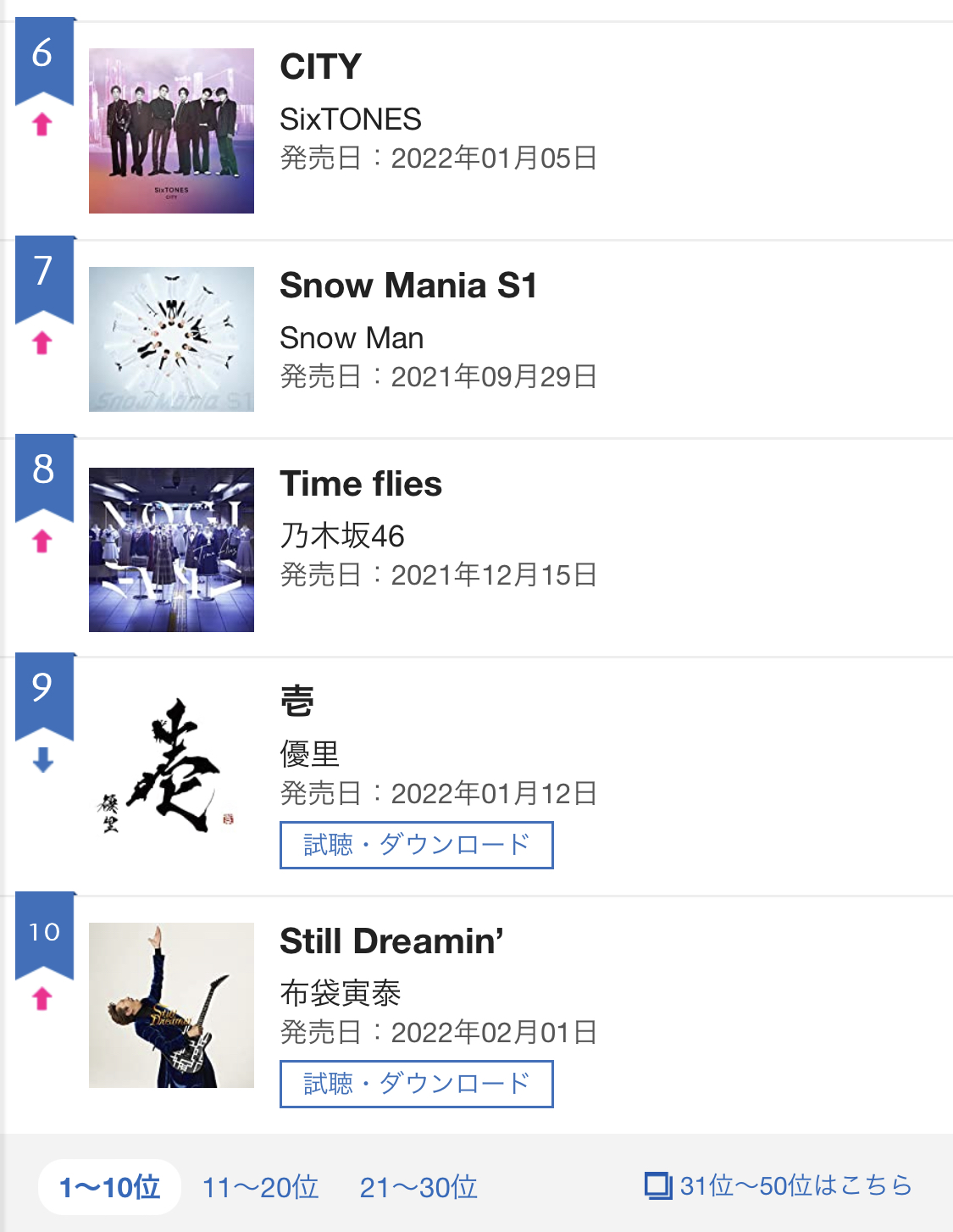Screen dimensions: 953x1232
Task: Open the CITY album cover
Action: tap(171, 130)
